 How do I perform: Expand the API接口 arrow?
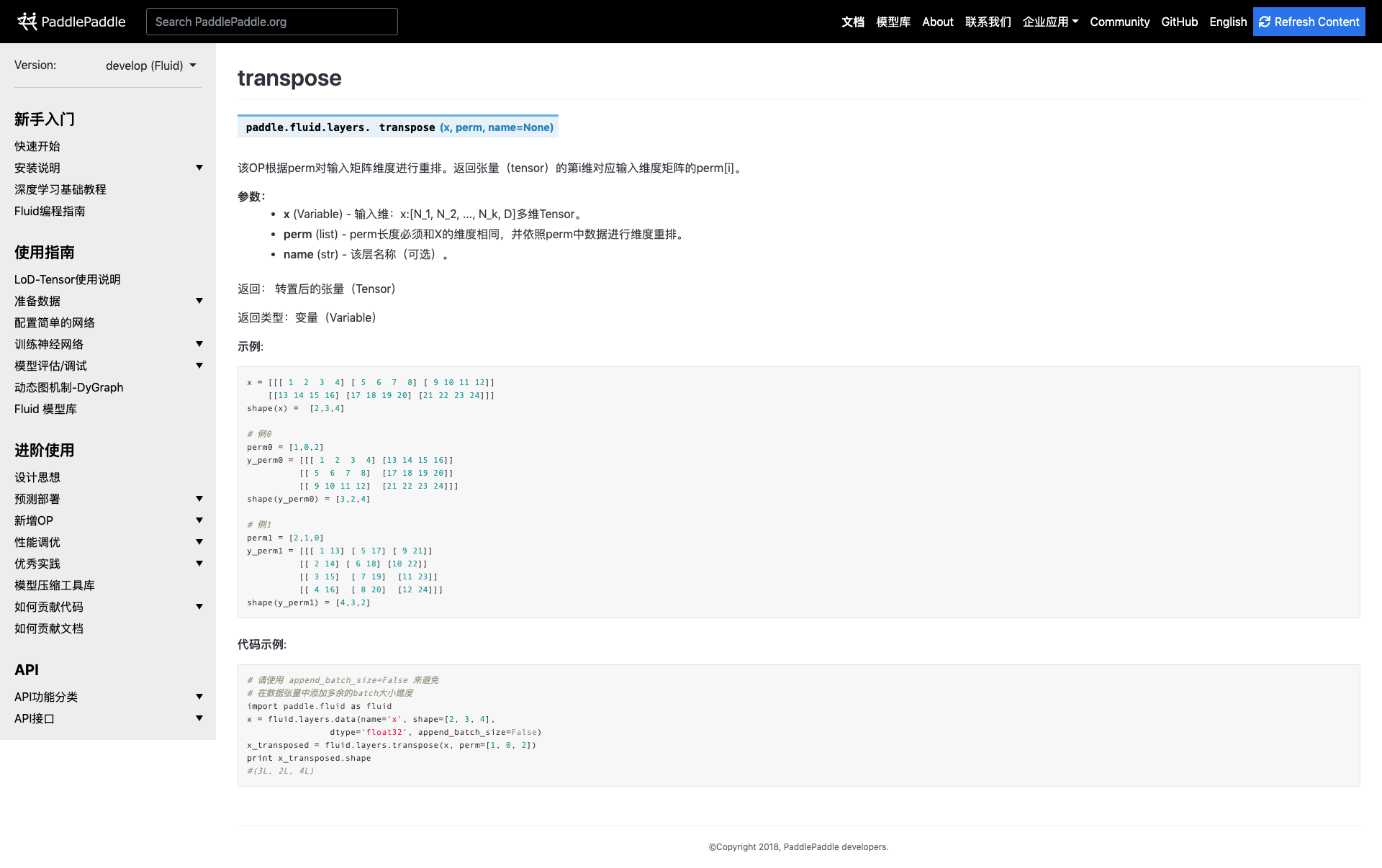pos(199,718)
